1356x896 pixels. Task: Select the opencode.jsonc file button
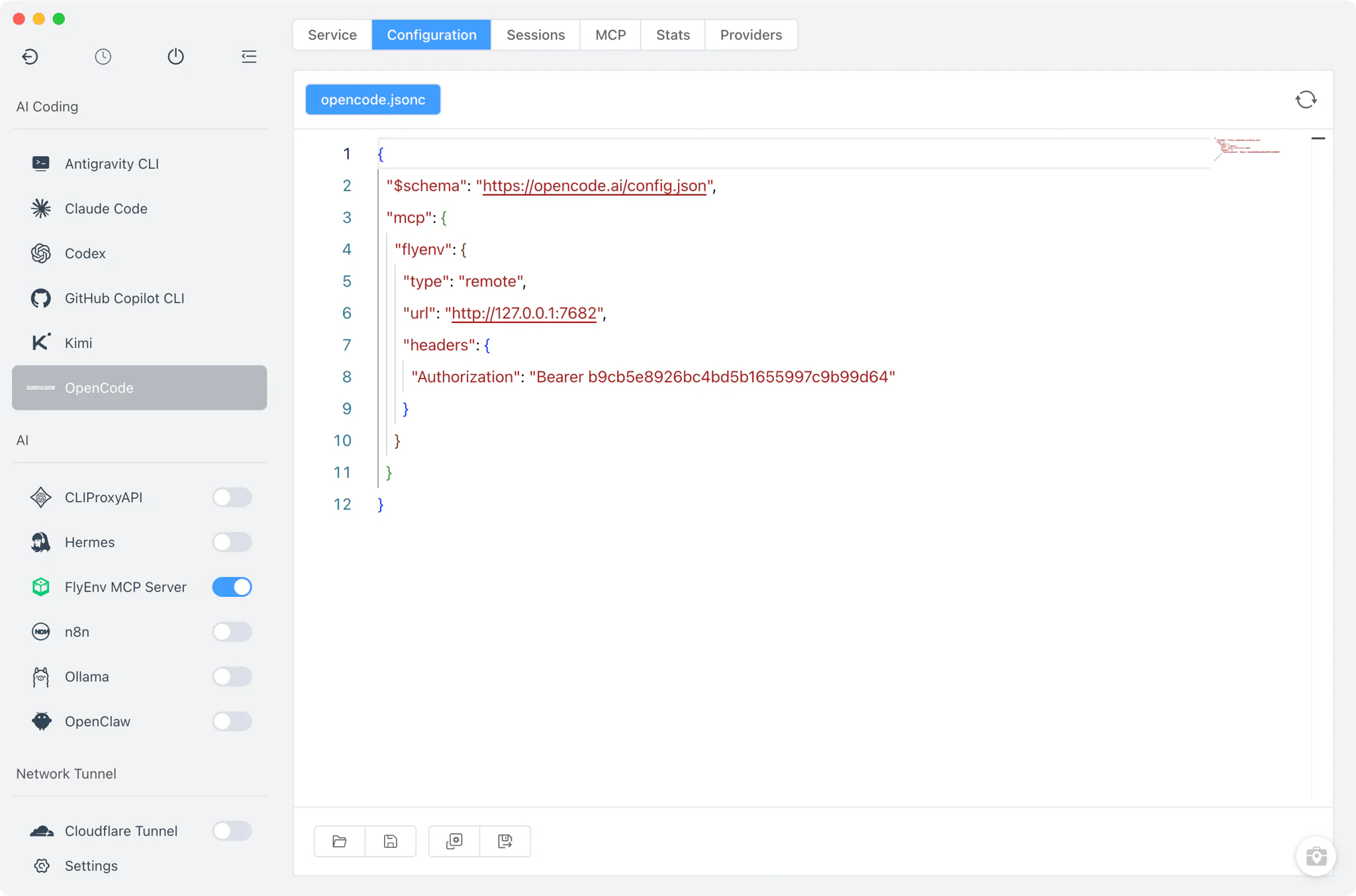(373, 99)
